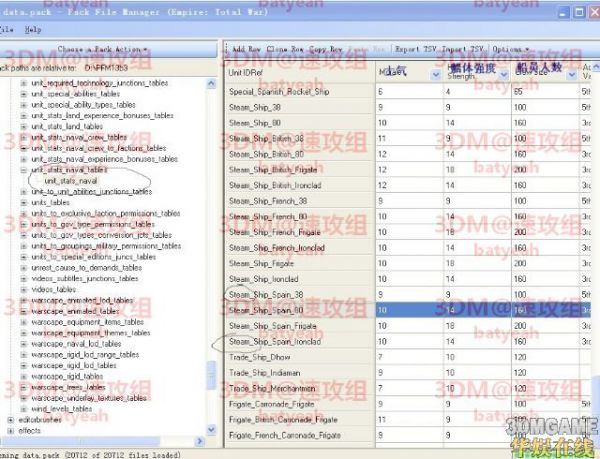Click the tree panel horizontal scrollbar
Screen dimensions: 600x459
pos(100,441)
